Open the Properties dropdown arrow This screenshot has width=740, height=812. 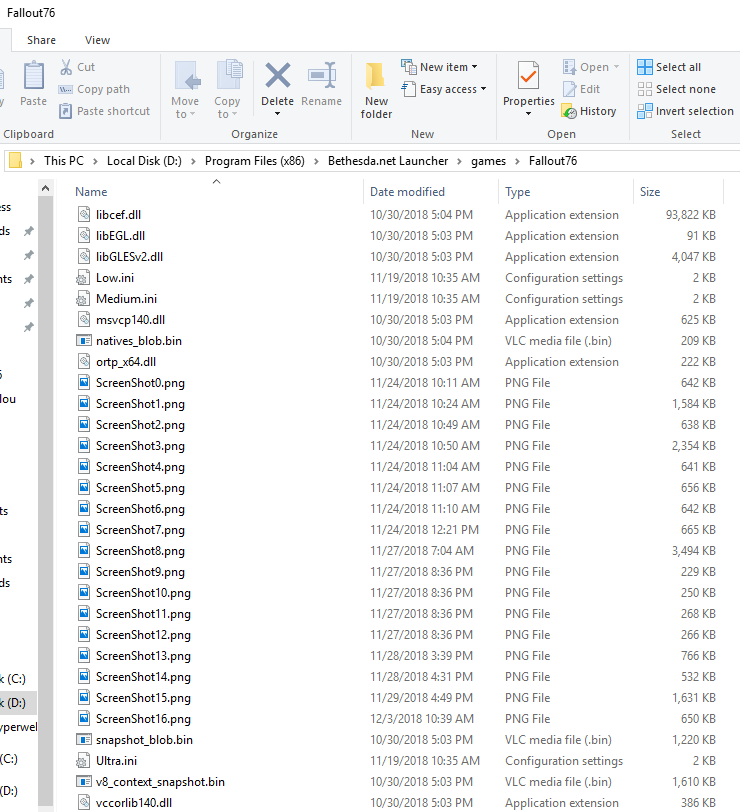point(528,114)
